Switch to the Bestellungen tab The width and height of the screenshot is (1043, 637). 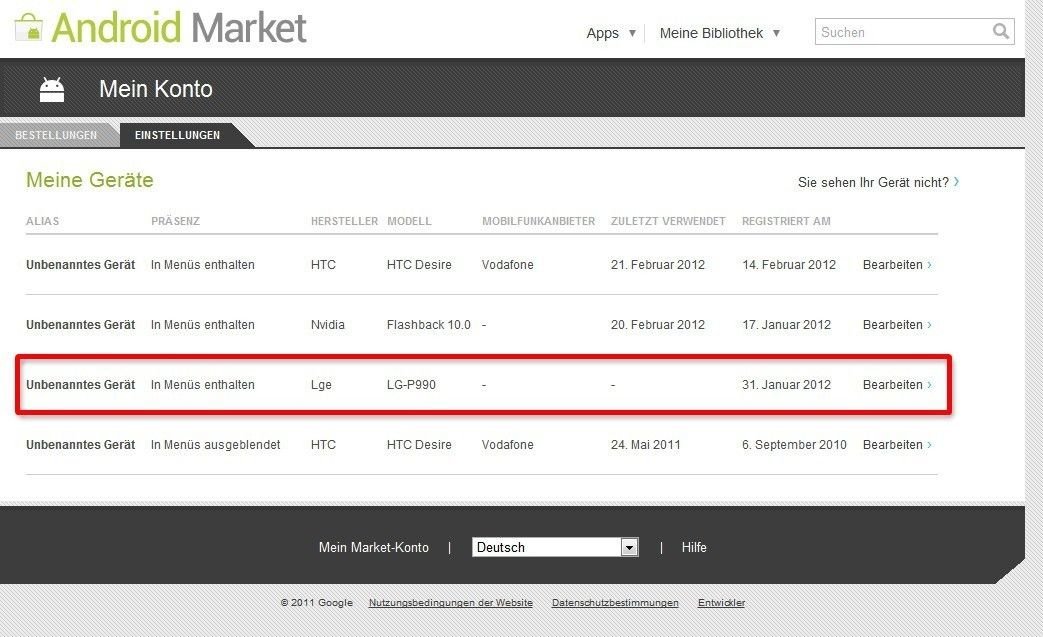click(x=56, y=135)
